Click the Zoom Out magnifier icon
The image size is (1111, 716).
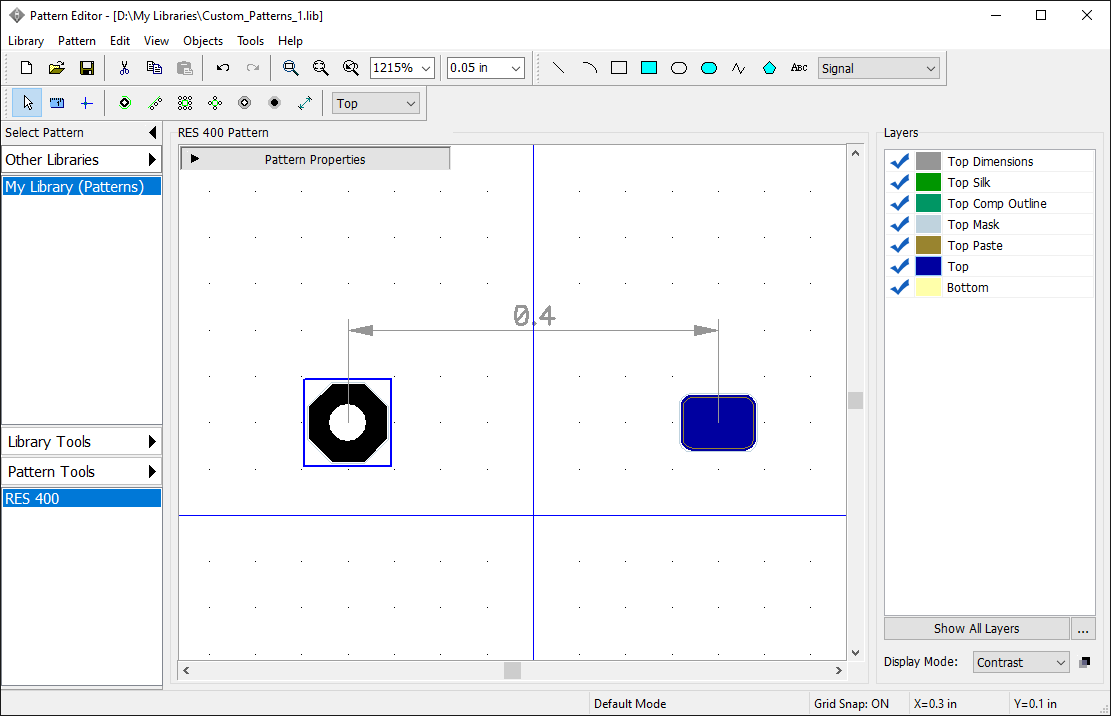[320, 68]
